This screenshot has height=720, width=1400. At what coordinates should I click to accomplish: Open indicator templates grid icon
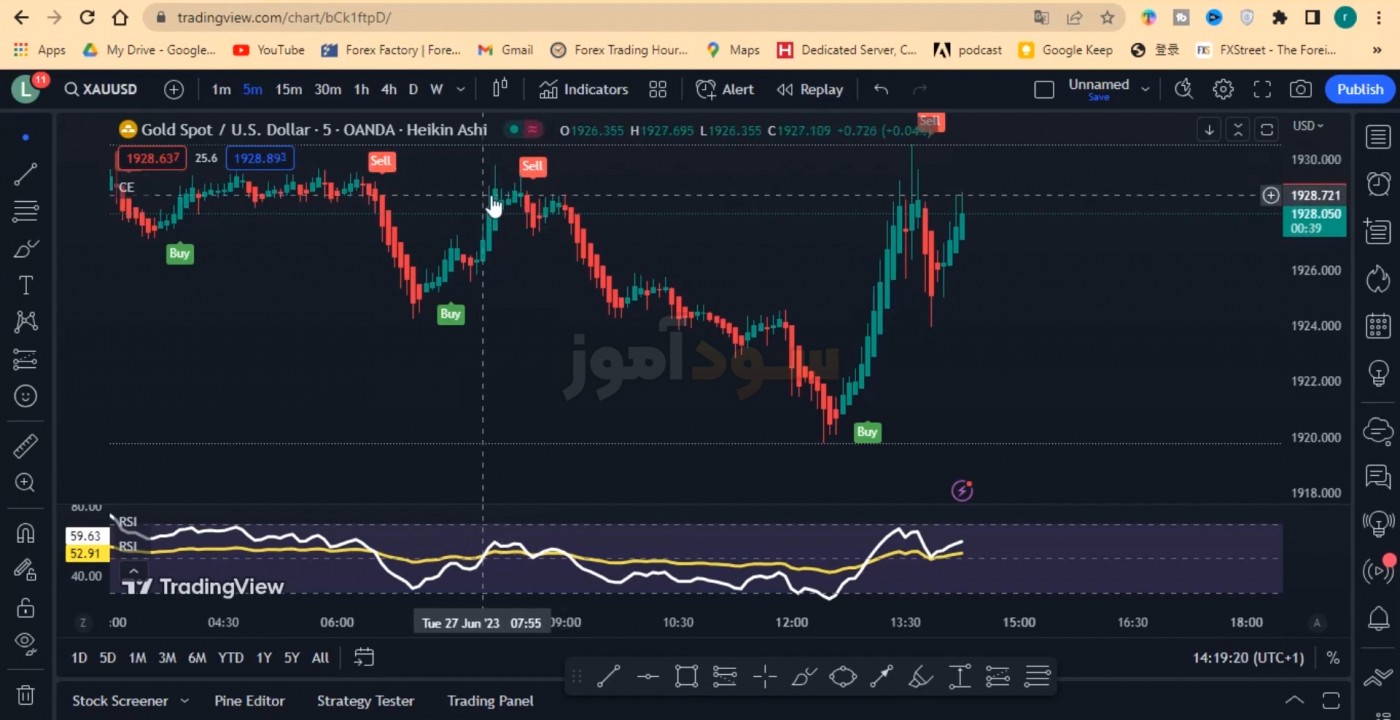click(657, 89)
